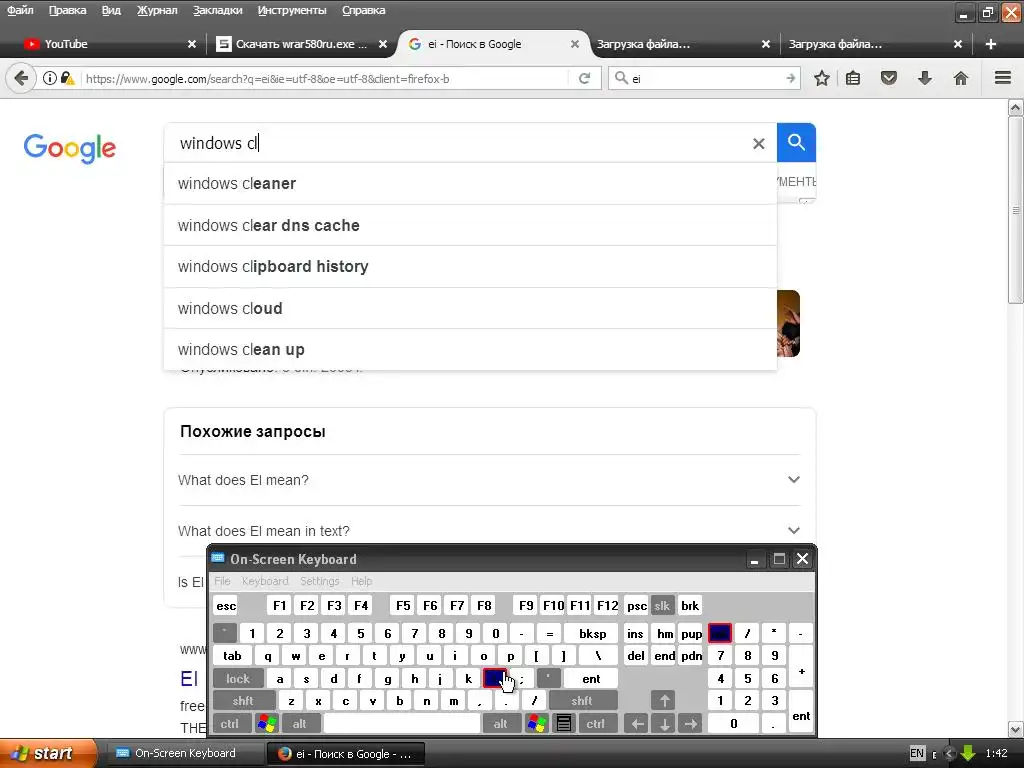The width and height of the screenshot is (1024, 768).
Task: Clear the Google search box text
Action: (x=758, y=143)
